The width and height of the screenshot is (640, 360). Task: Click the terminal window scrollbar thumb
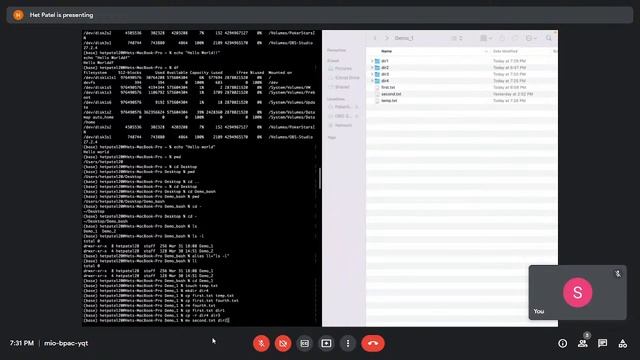pyautogui.click(x=319, y=178)
